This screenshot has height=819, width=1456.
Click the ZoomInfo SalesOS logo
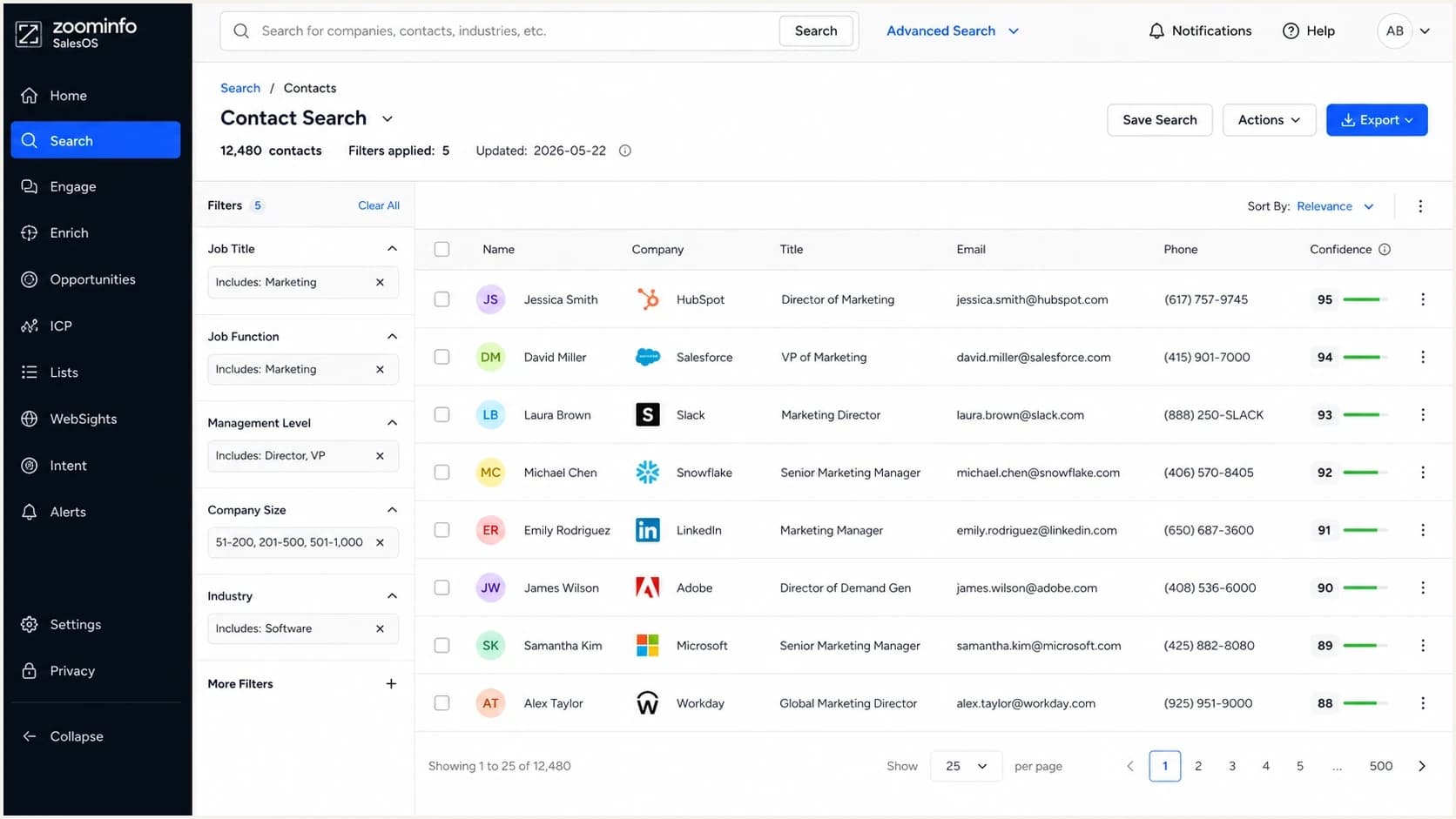(x=76, y=33)
